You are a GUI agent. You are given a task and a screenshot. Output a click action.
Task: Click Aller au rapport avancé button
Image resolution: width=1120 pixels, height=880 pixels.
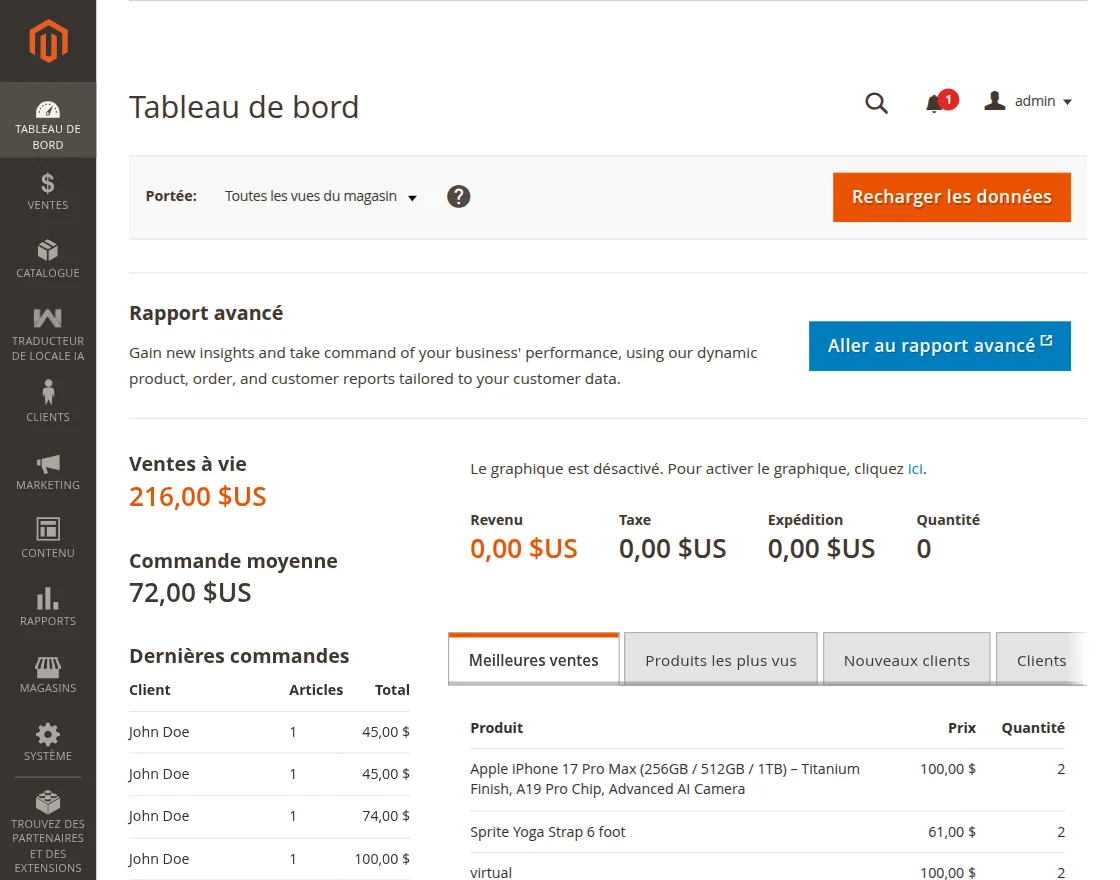[939, 346]
